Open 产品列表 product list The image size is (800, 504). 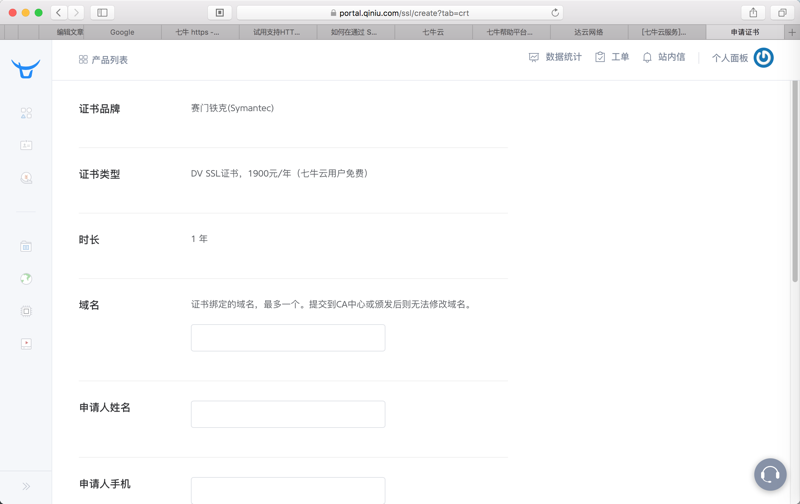pyautogui.click(x=103, y=60)
